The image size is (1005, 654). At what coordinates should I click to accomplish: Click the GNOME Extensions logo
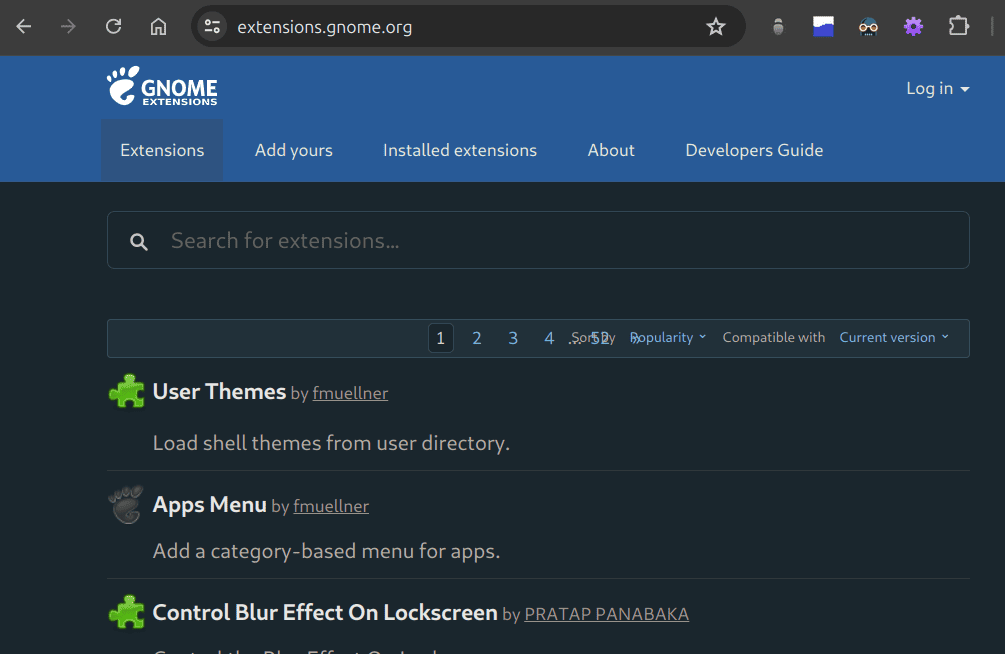162,87
